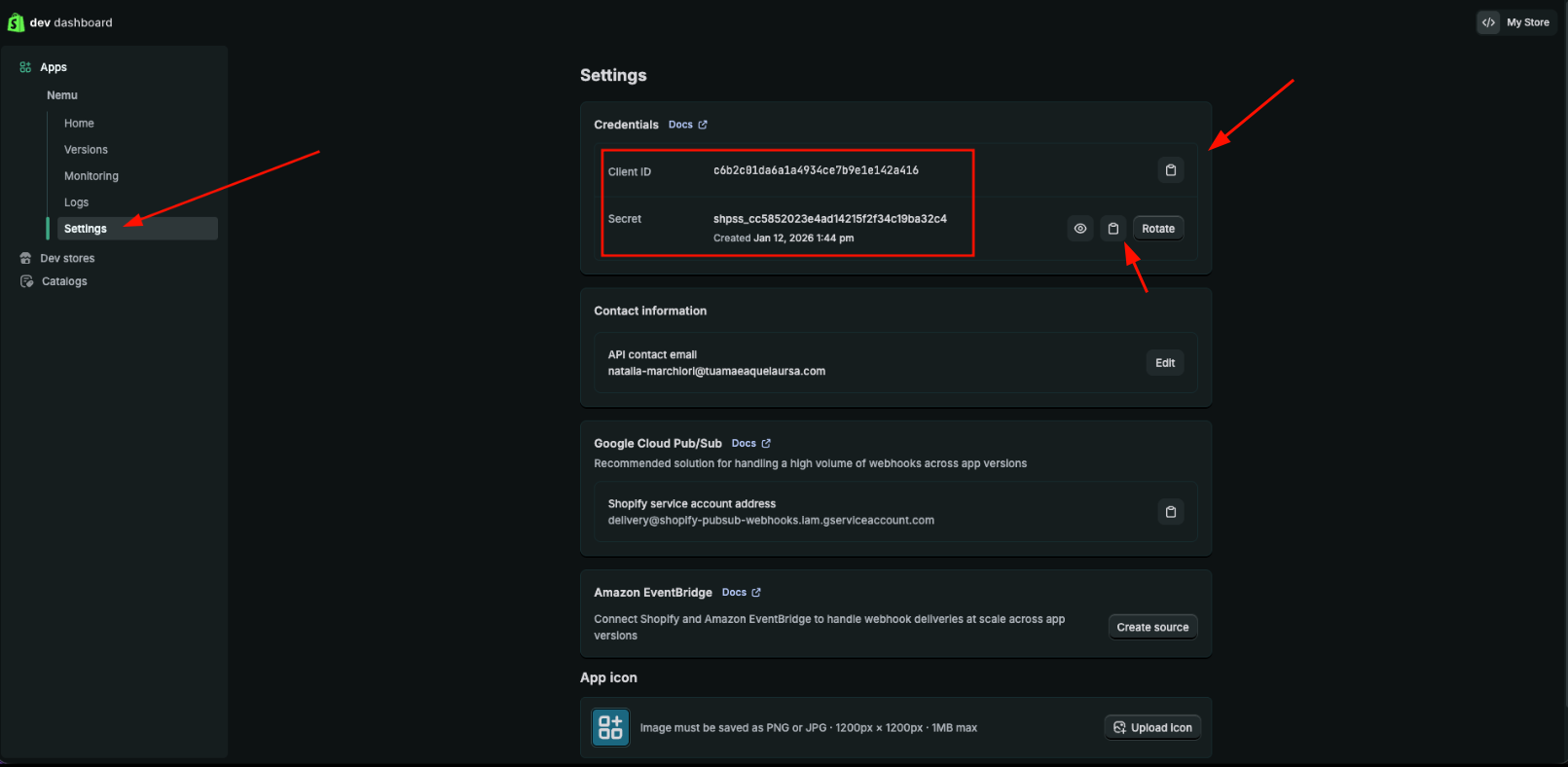
Task: Create an Amazon EventBridge source
Action: tap(1152, 627)
